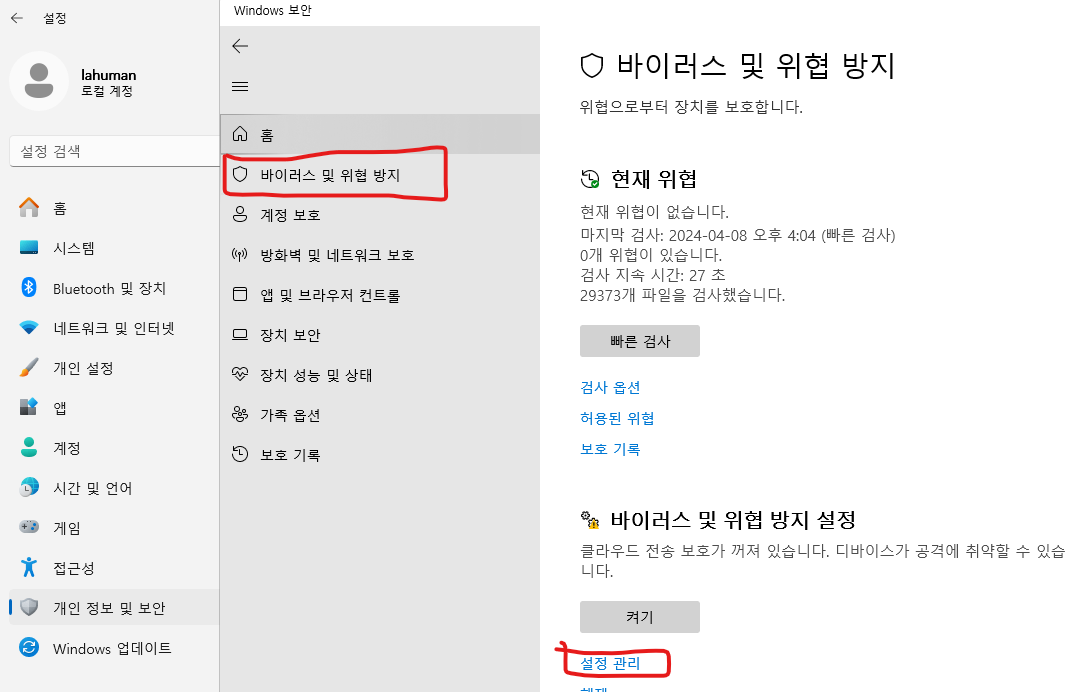Click the device security laptop icon
This screenshot has height=692, width=1069.
(240, 335)
